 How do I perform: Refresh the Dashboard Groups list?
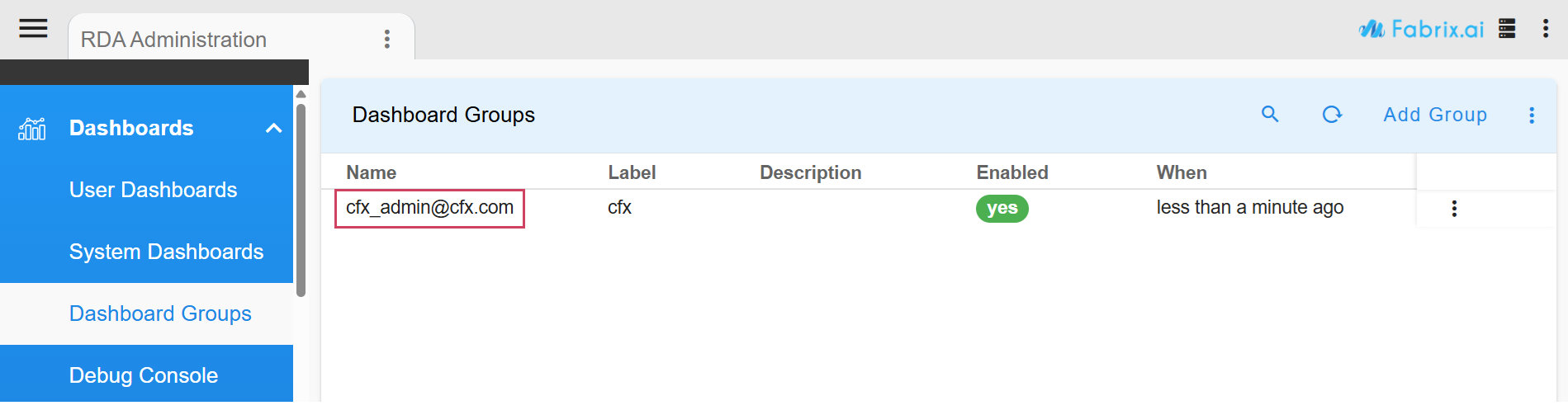(x=1332, y=115)
